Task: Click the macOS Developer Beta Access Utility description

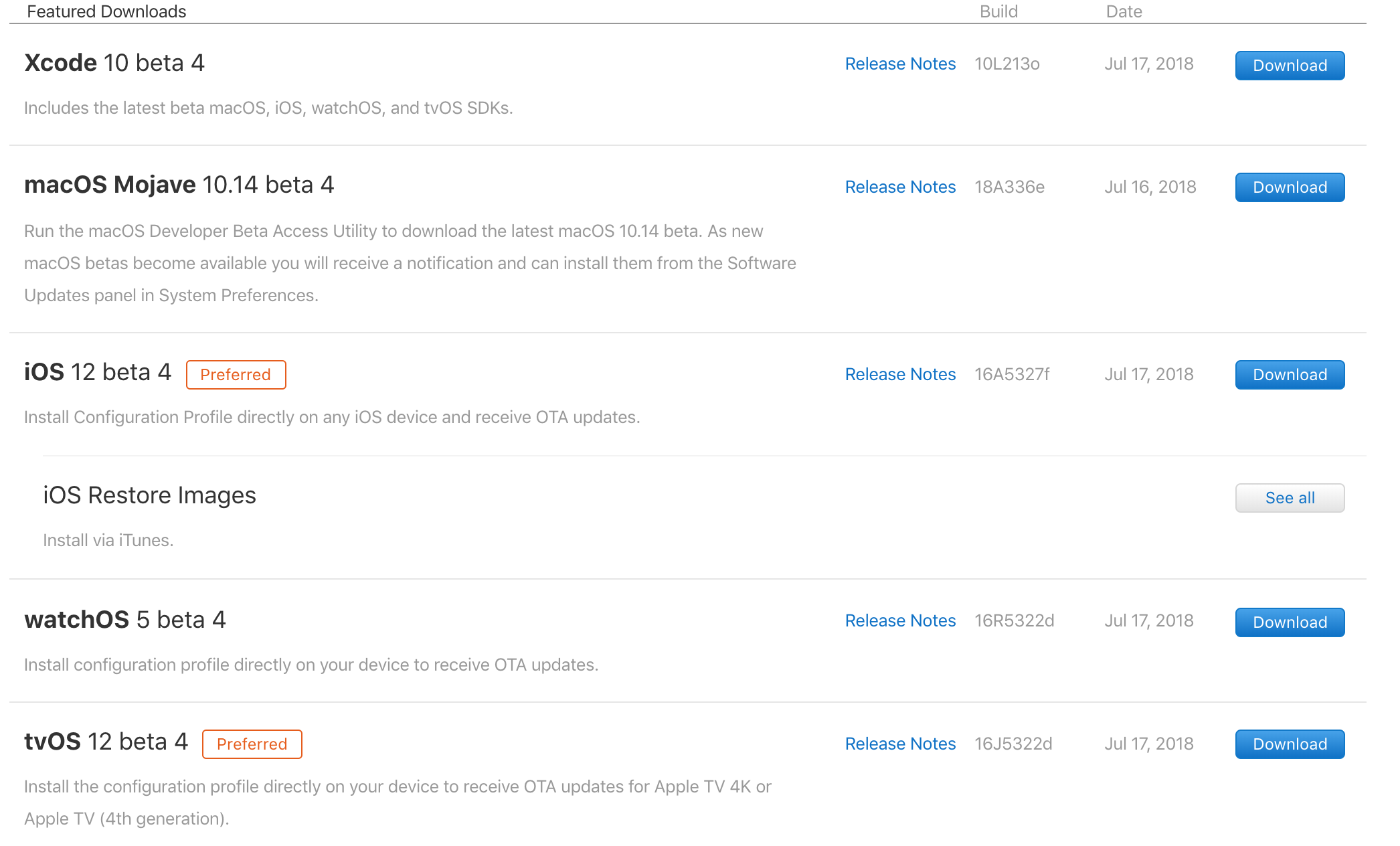Action: tap(410, 263)
